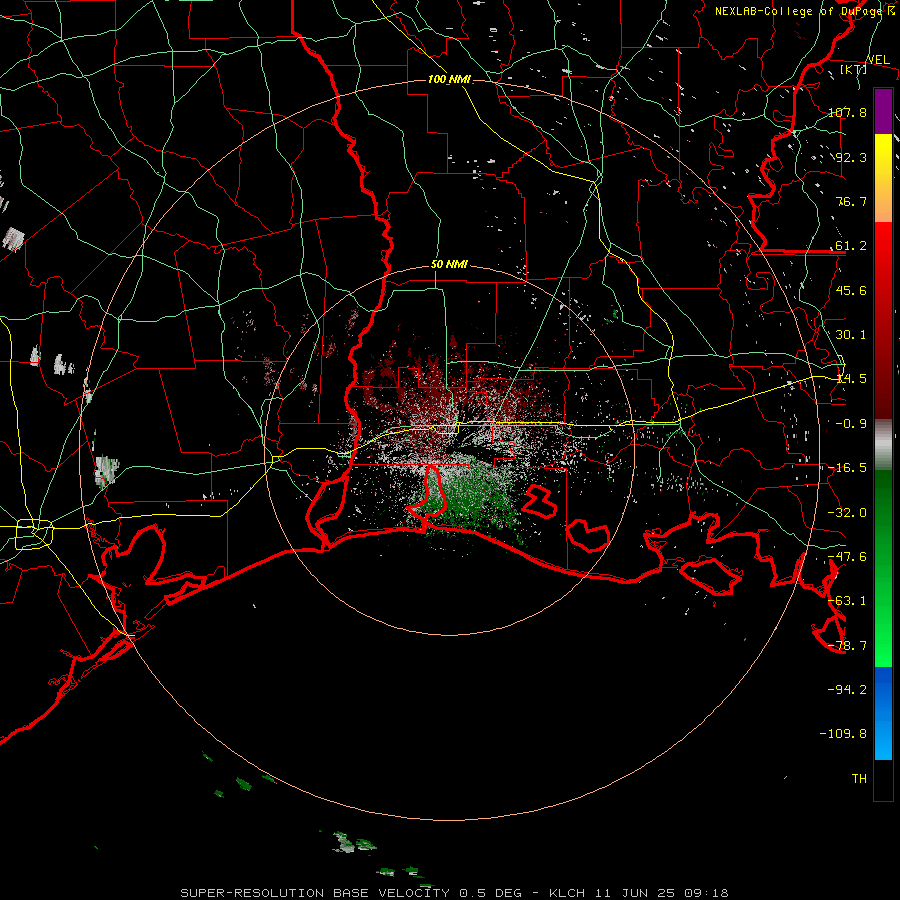
Task: Click the -32.0 velocity scale value
Action: click(x=847, y=513)
